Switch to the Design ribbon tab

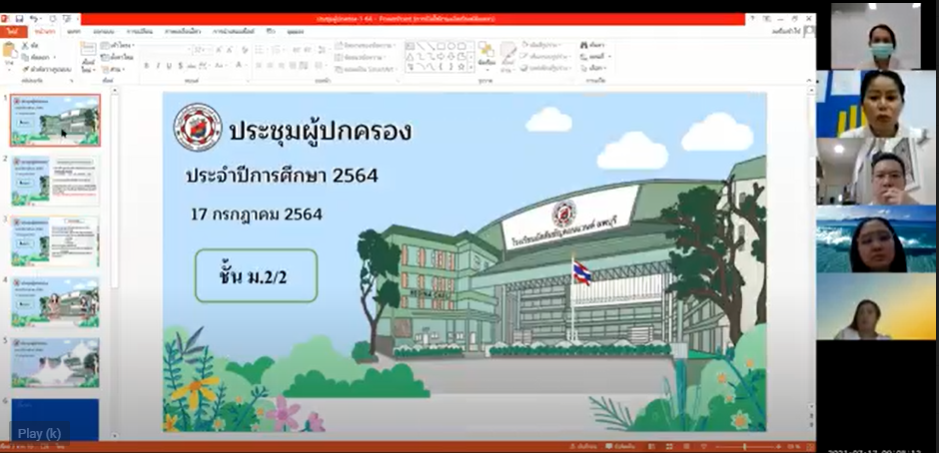104,31
